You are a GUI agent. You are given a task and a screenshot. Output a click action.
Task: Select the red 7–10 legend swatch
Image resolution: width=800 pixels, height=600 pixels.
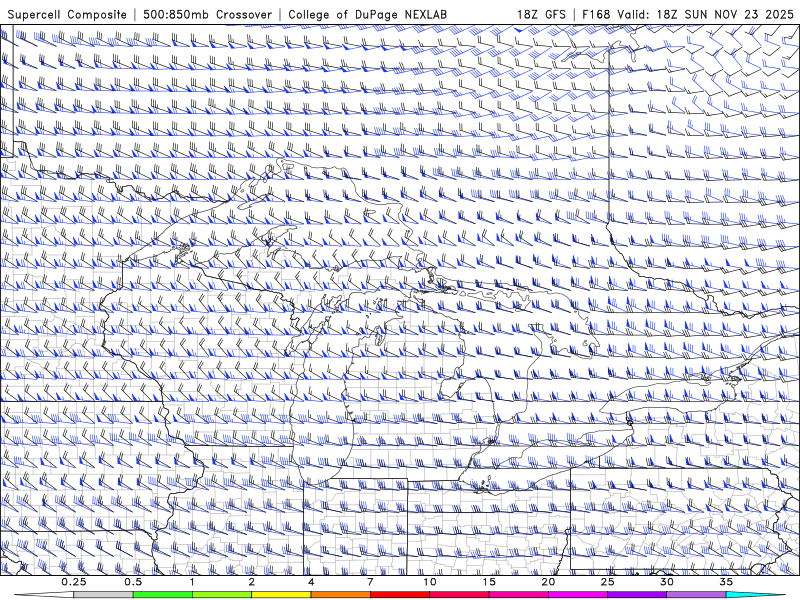(400, 595)
